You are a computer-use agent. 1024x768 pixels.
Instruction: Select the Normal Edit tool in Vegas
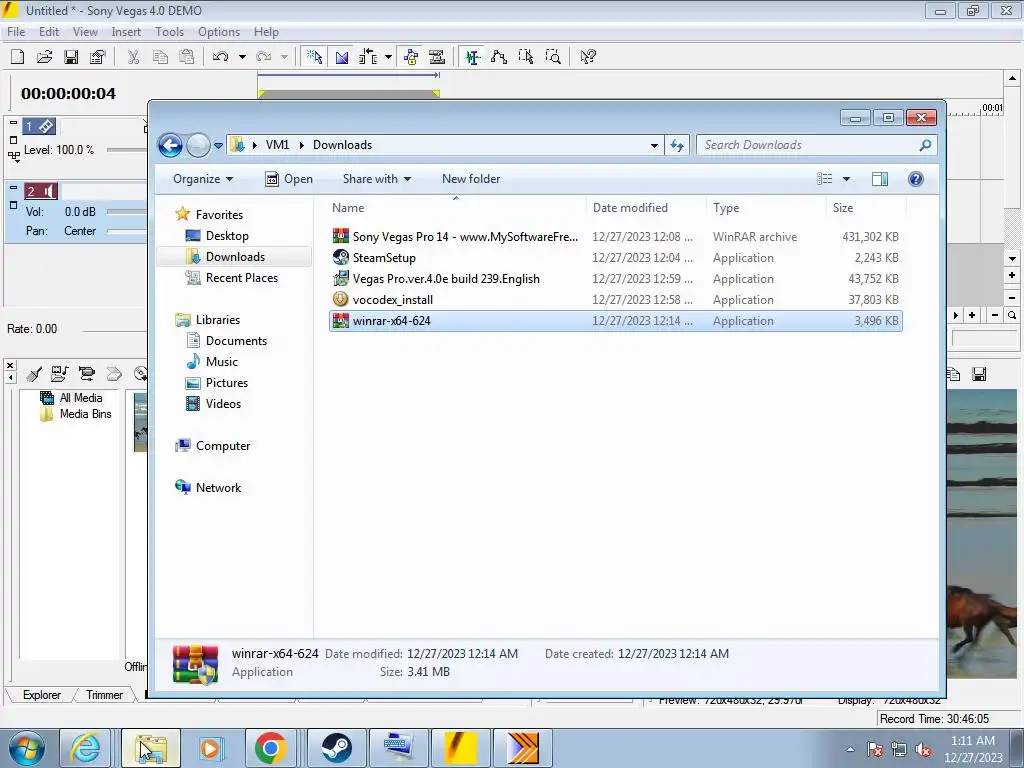tap(473, 57)
